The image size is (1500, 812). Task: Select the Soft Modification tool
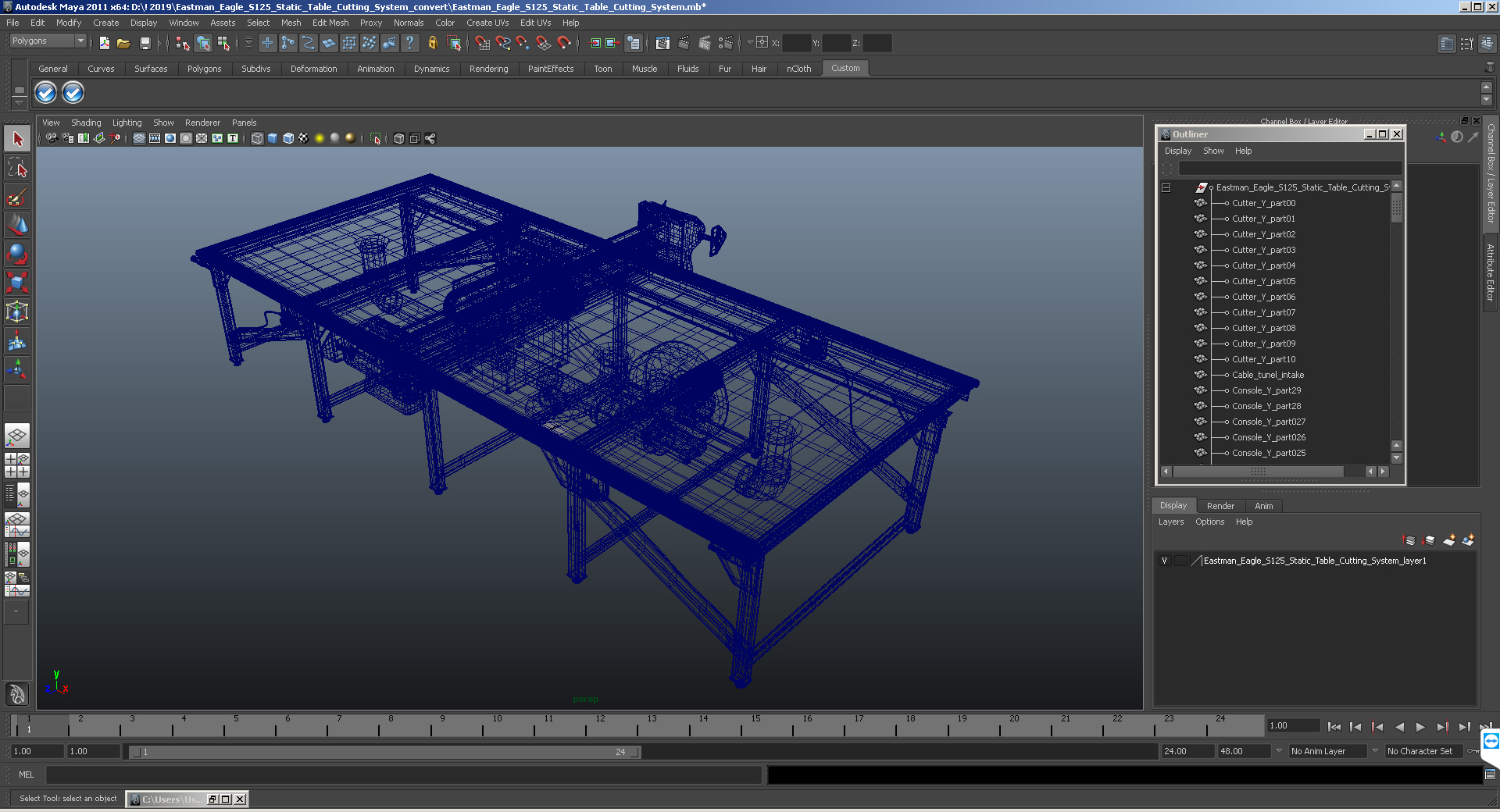[x=17, y=340]
